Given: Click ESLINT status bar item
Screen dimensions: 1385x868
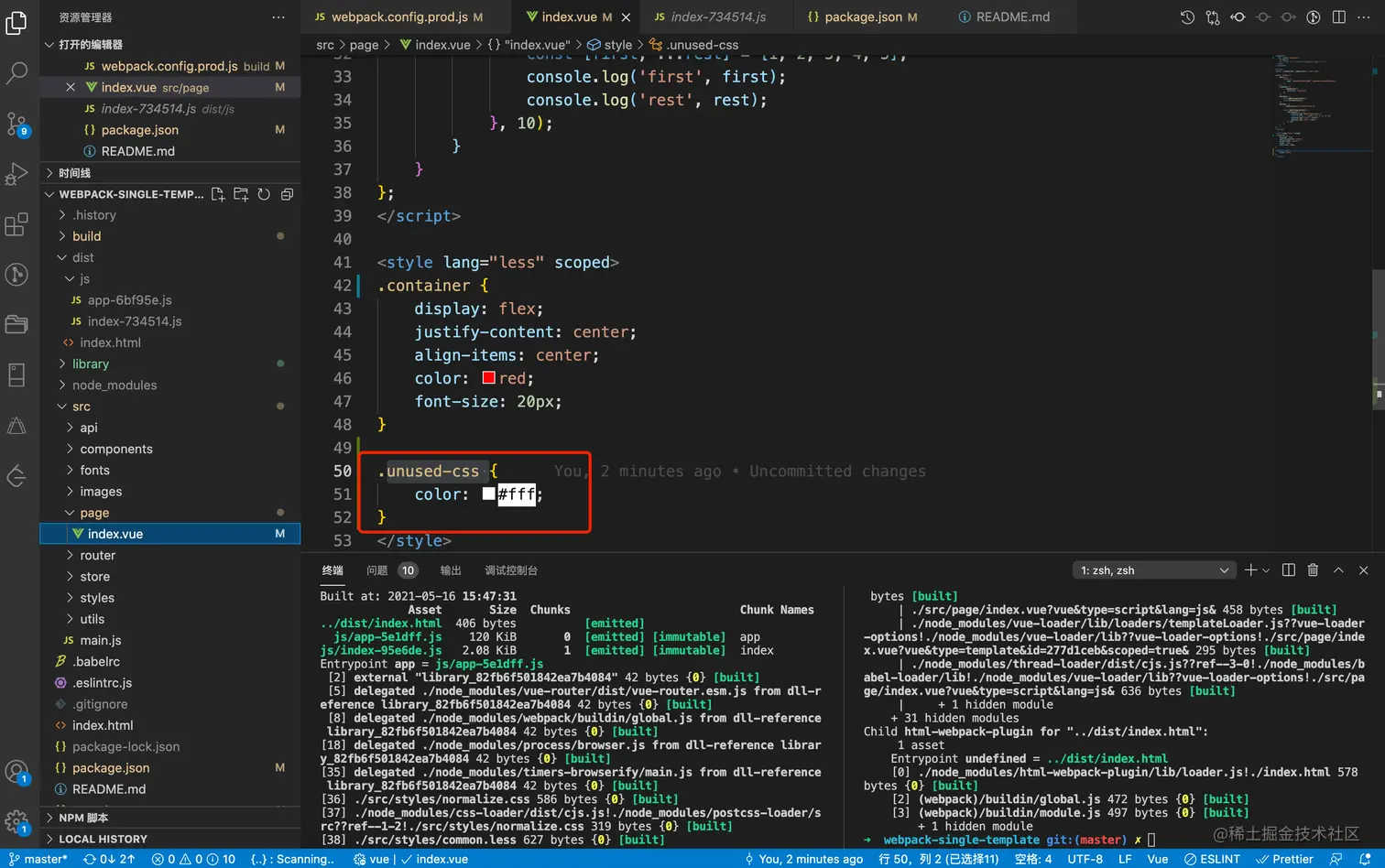Looking at the screenshot, I should pyautogui.click(x=1212, y=859).
